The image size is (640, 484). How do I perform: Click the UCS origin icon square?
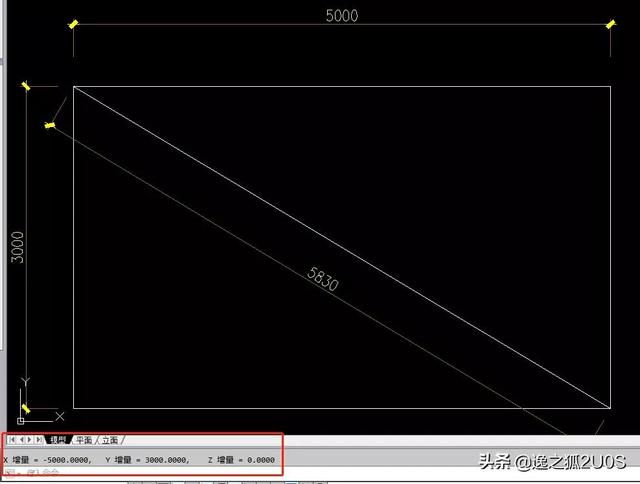pos(20,421)
